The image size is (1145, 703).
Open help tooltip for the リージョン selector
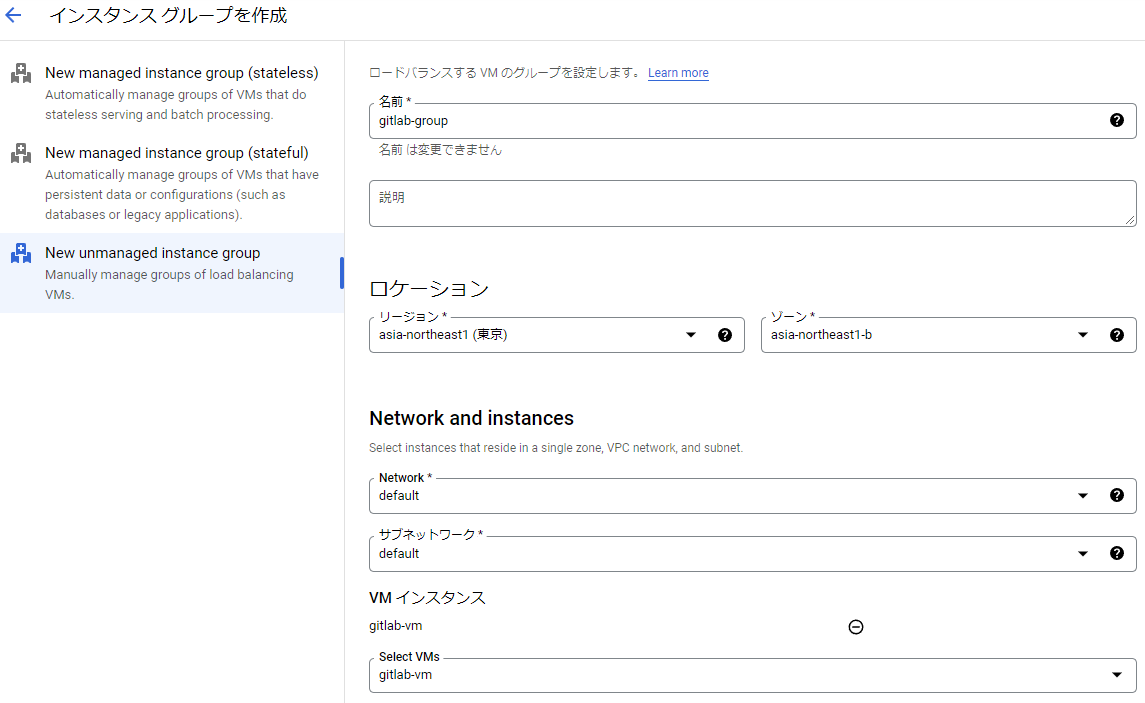725,335
